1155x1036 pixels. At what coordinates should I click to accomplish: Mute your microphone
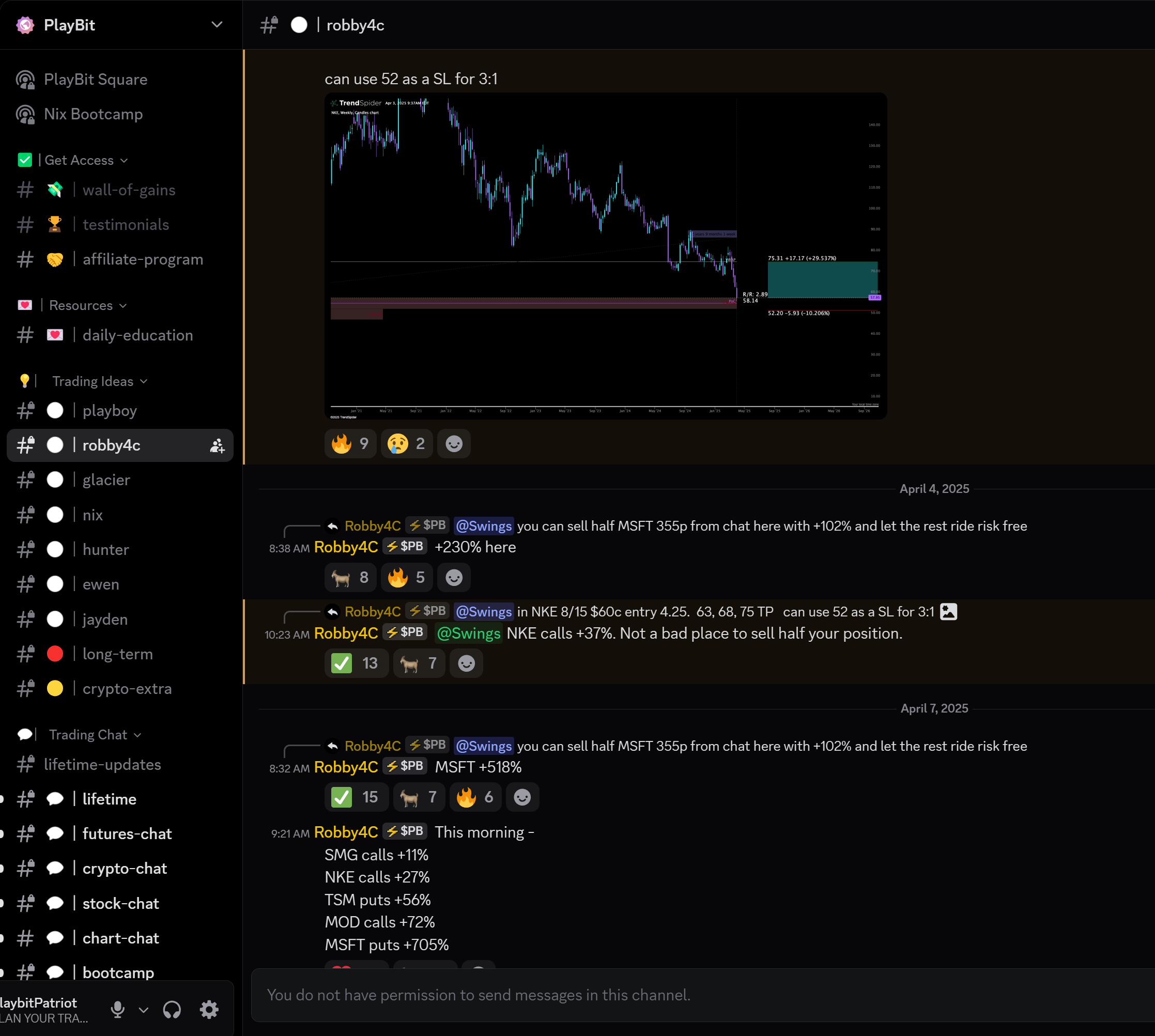click(117, 1010)
